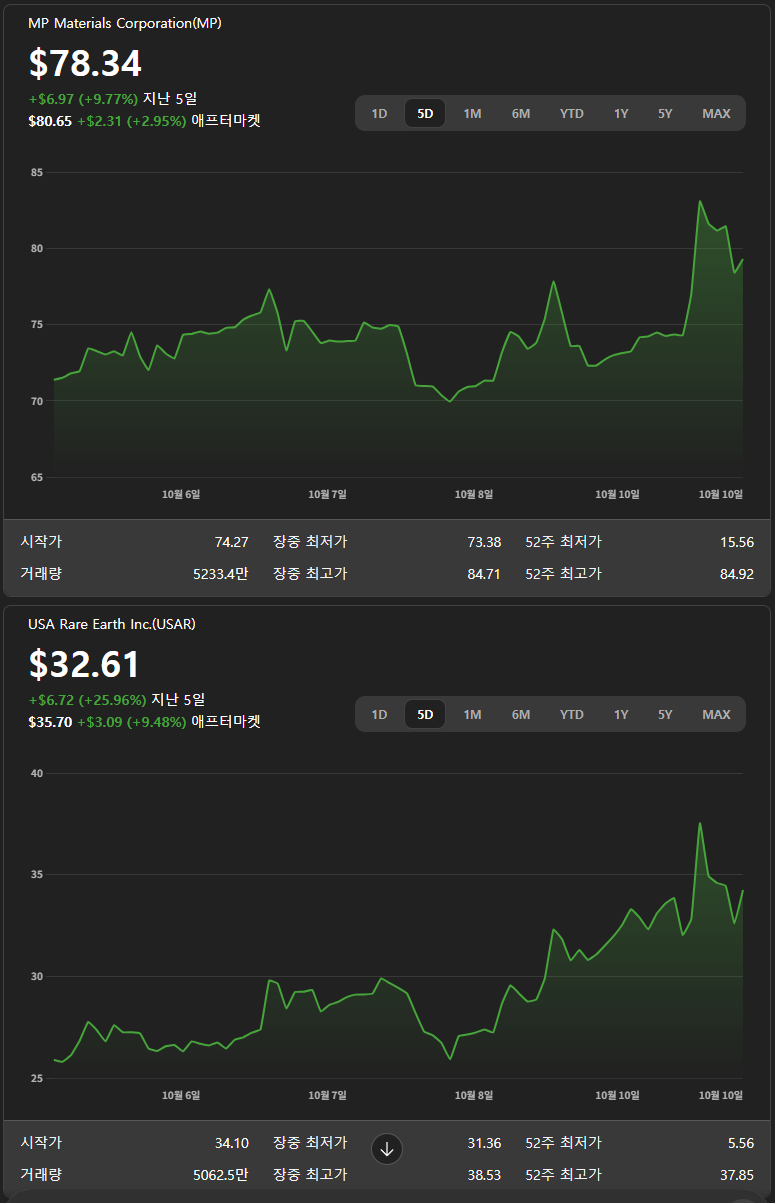The image size is (775, 1203).
Task: Choose MAX range on USA Rare Earth chart
Action: pos(716,714)
